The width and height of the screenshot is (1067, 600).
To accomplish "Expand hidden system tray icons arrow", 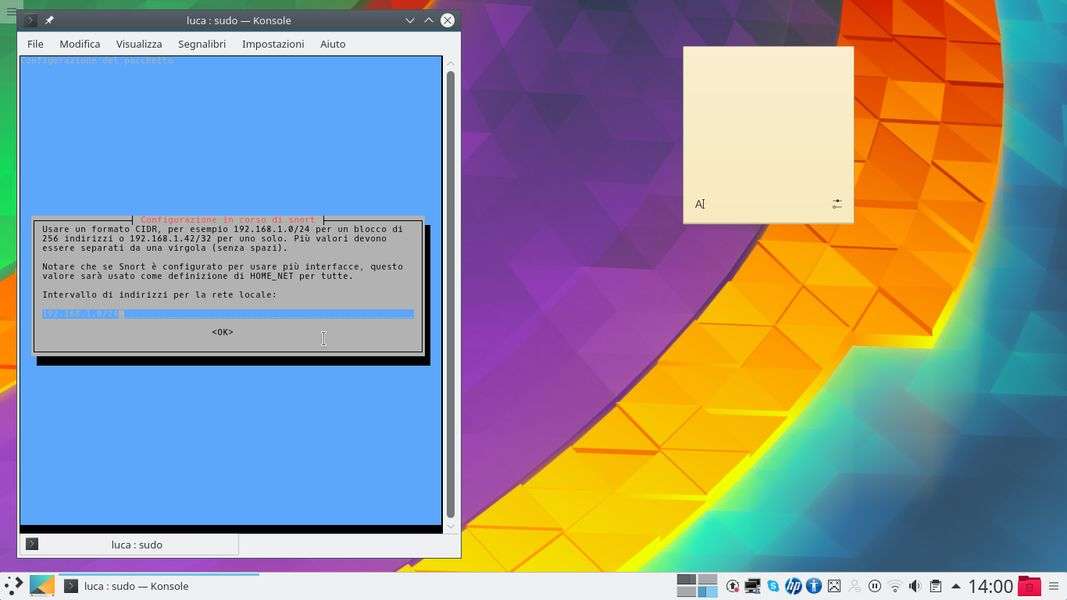I will tap(956, 586).
